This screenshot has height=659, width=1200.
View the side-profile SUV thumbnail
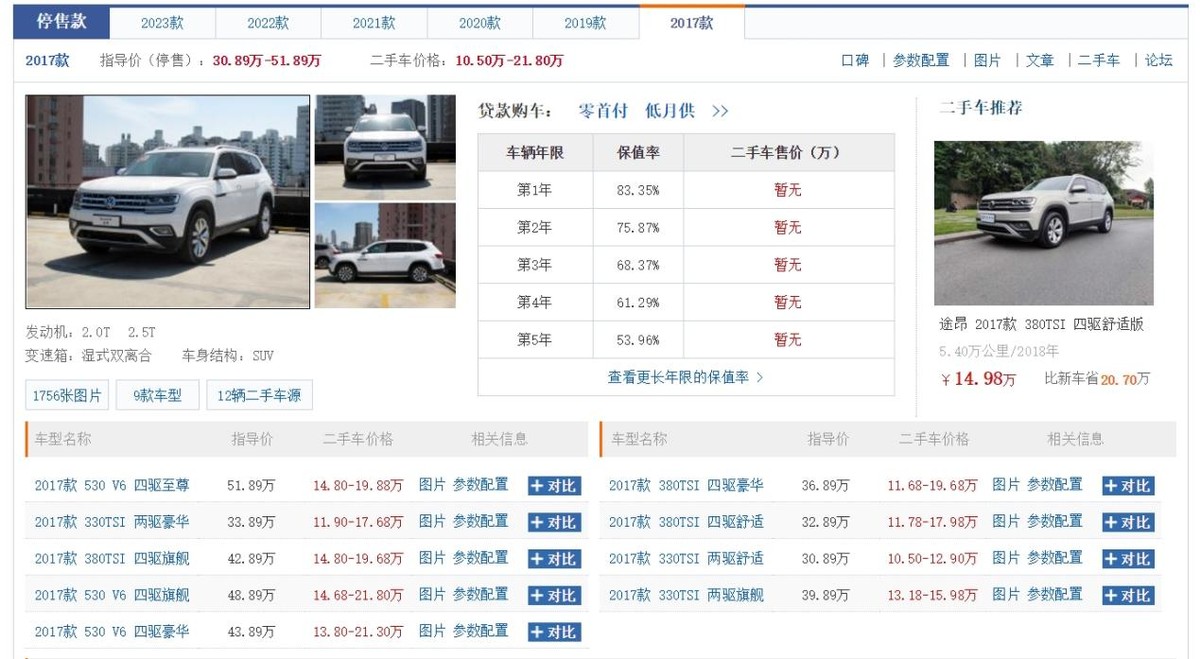385,256
